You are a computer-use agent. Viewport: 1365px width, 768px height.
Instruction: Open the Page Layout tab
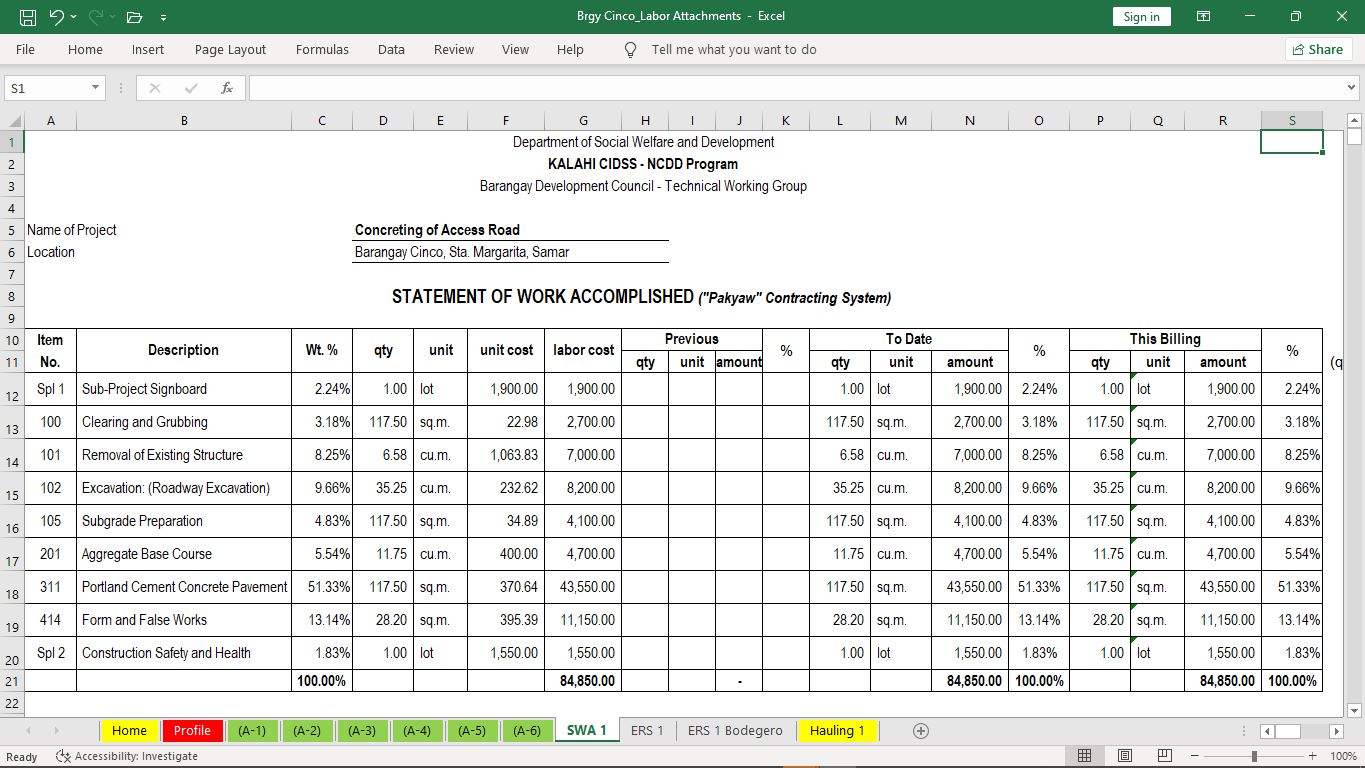(230, 49)
